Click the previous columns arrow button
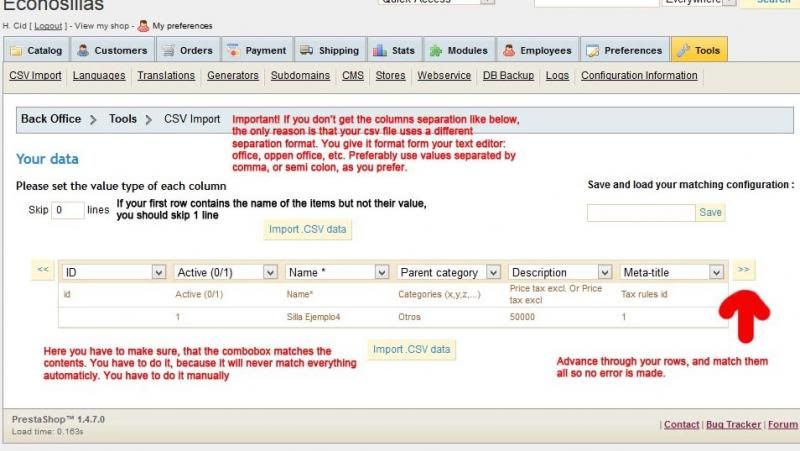Screen dimensions: 800x451 coord(43,269)
